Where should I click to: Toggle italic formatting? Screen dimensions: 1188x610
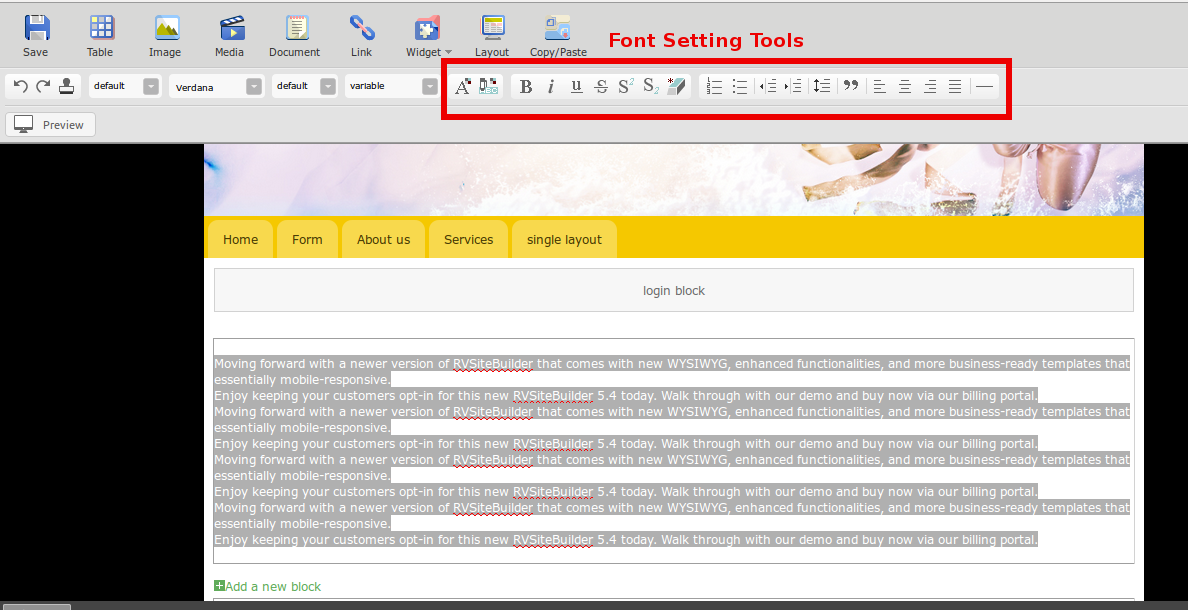point(551,86)
